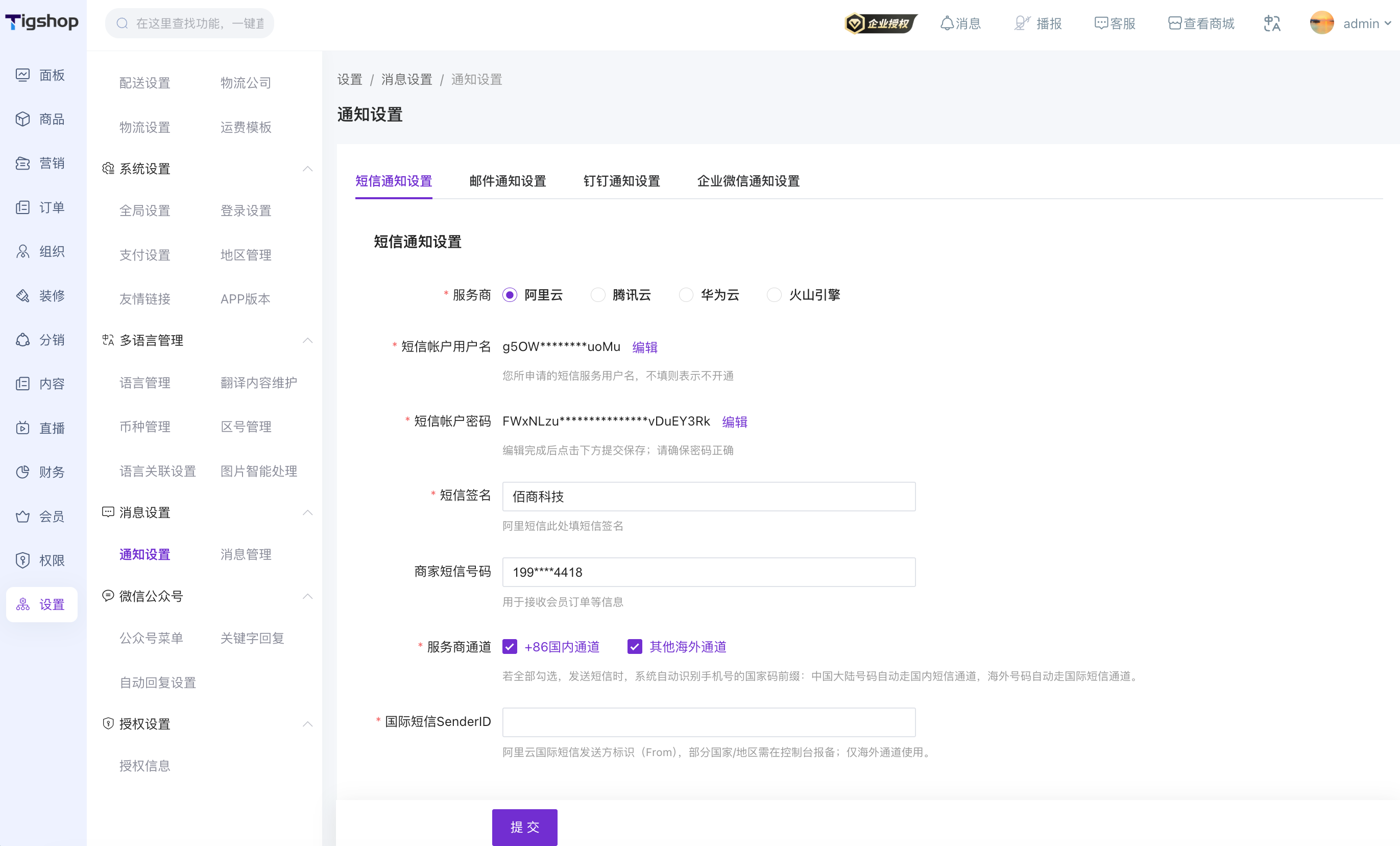Click the 系统设置 gear icon
Image resolution: width=1400 pixels, height=846 pixels.
coord(108,169)
